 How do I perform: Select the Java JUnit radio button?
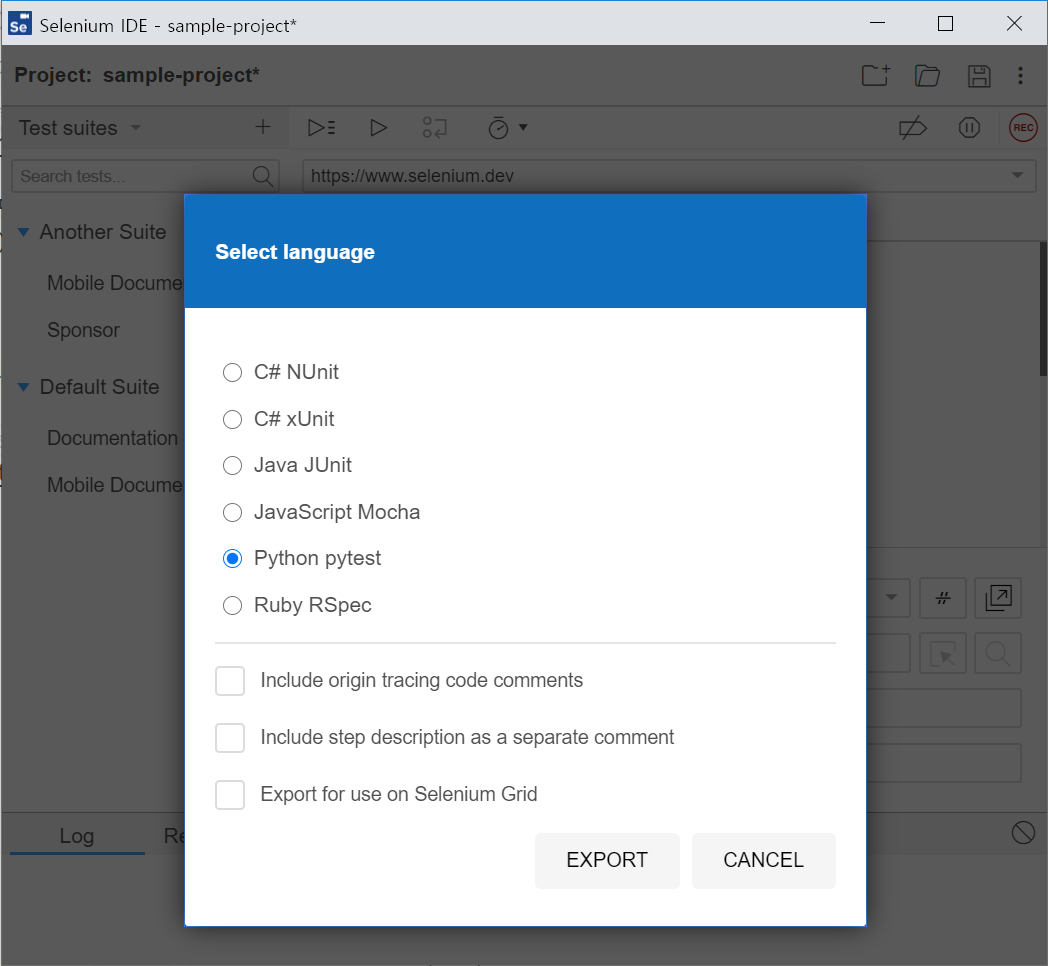233,465
